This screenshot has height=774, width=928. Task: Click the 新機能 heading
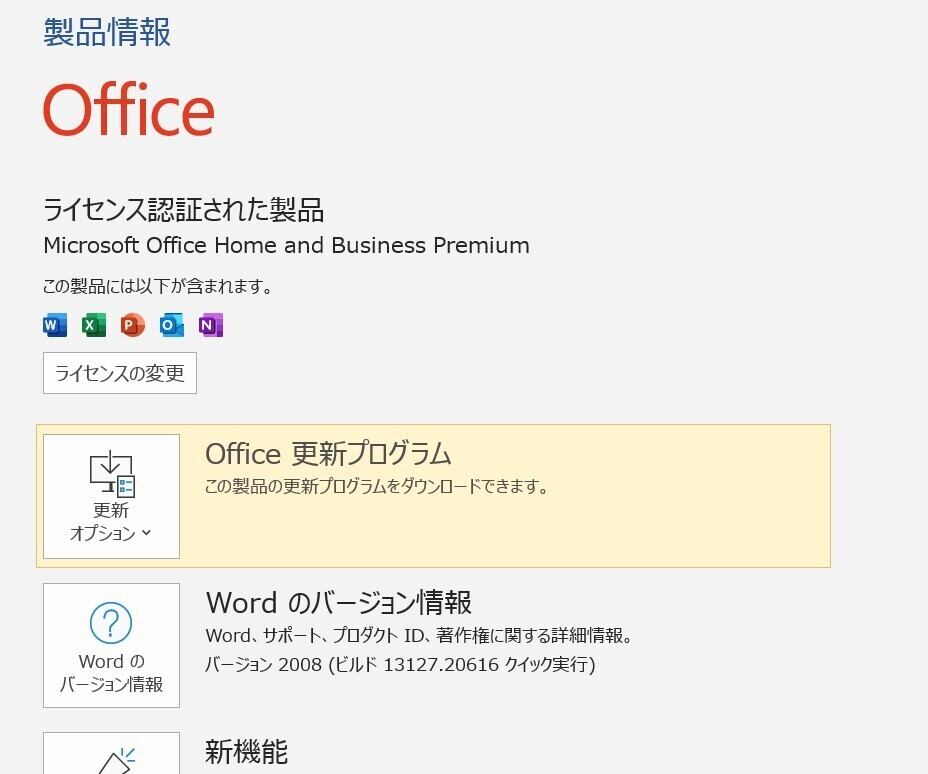tap(246, 750)
